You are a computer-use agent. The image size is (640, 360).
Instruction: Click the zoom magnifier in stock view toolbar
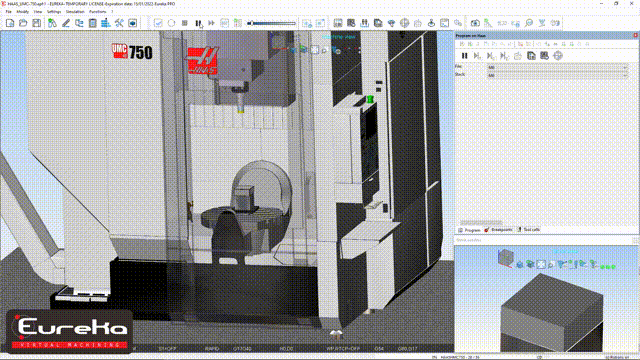(551, 264)
